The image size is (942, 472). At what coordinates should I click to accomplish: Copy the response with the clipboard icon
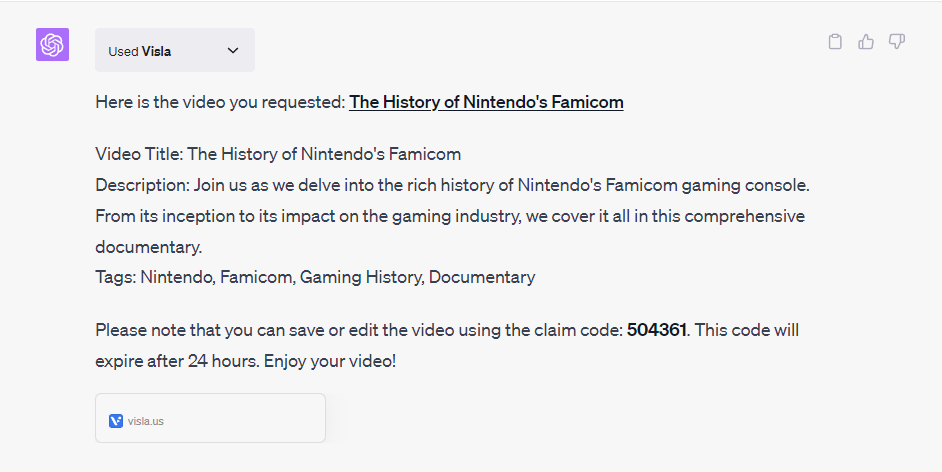834,41
